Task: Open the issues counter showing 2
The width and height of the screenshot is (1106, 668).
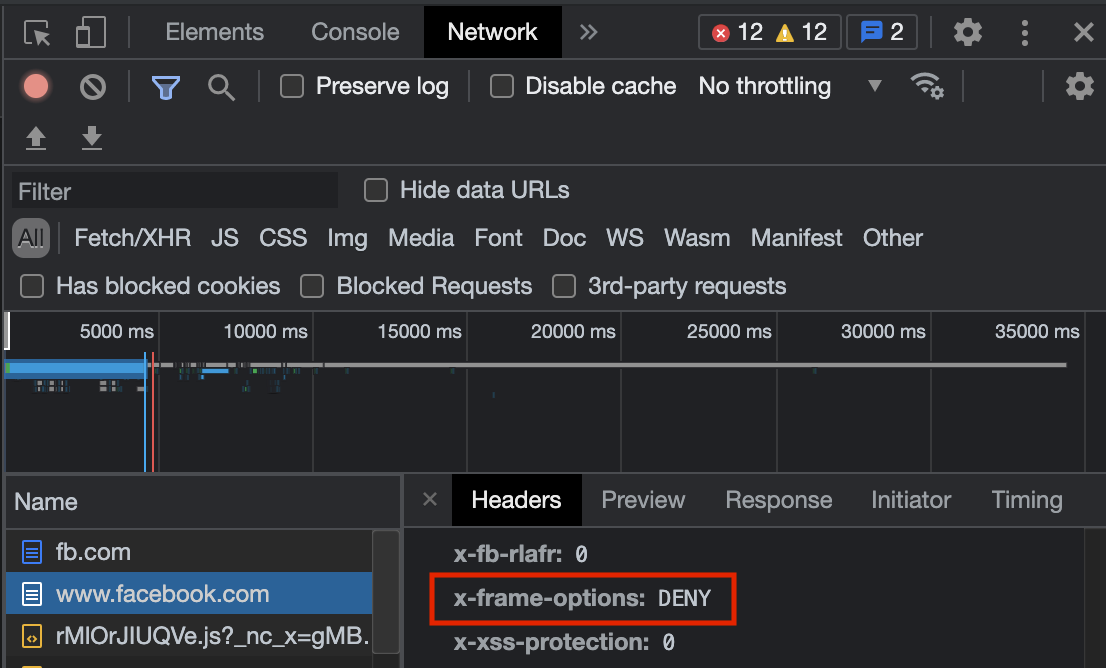Action: [x=882, y=32]
